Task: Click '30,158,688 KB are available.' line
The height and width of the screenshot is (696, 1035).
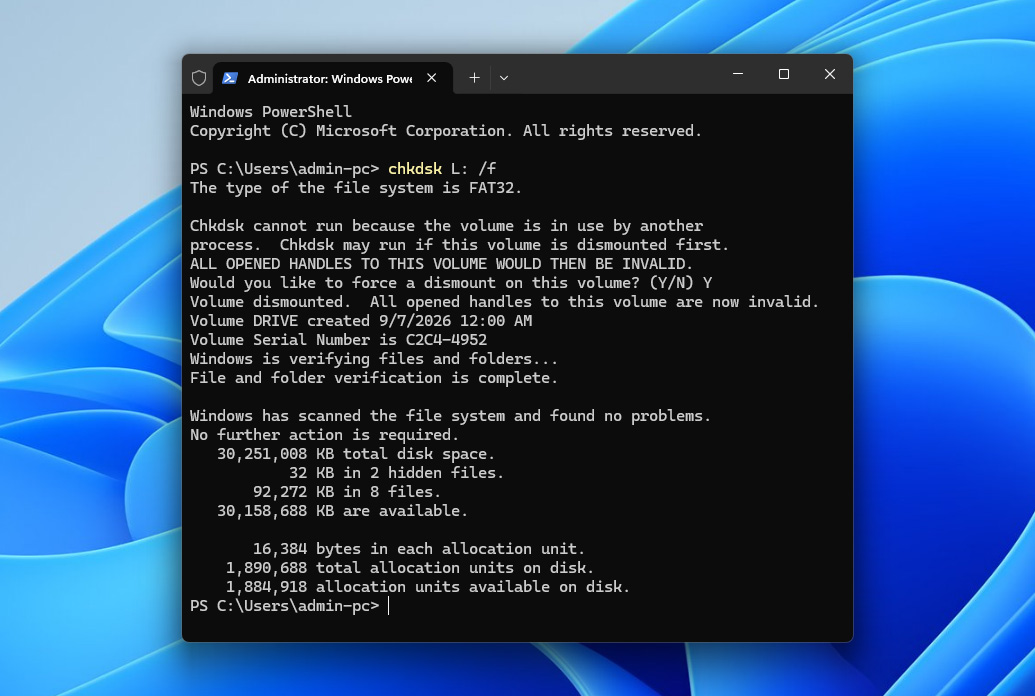Action: (x=342, y=512)
